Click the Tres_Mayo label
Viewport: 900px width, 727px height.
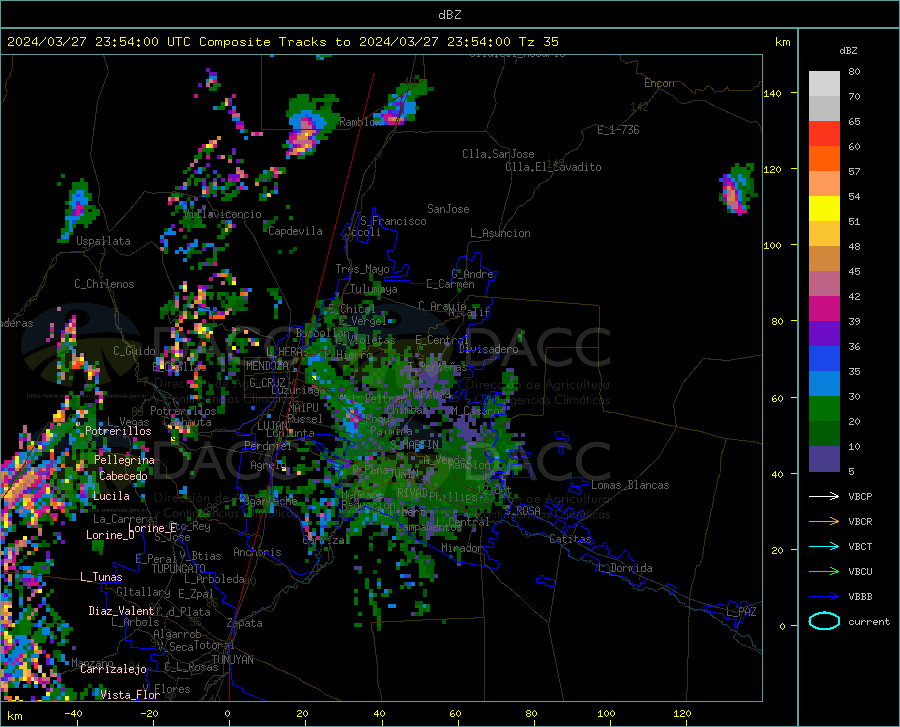362,269
